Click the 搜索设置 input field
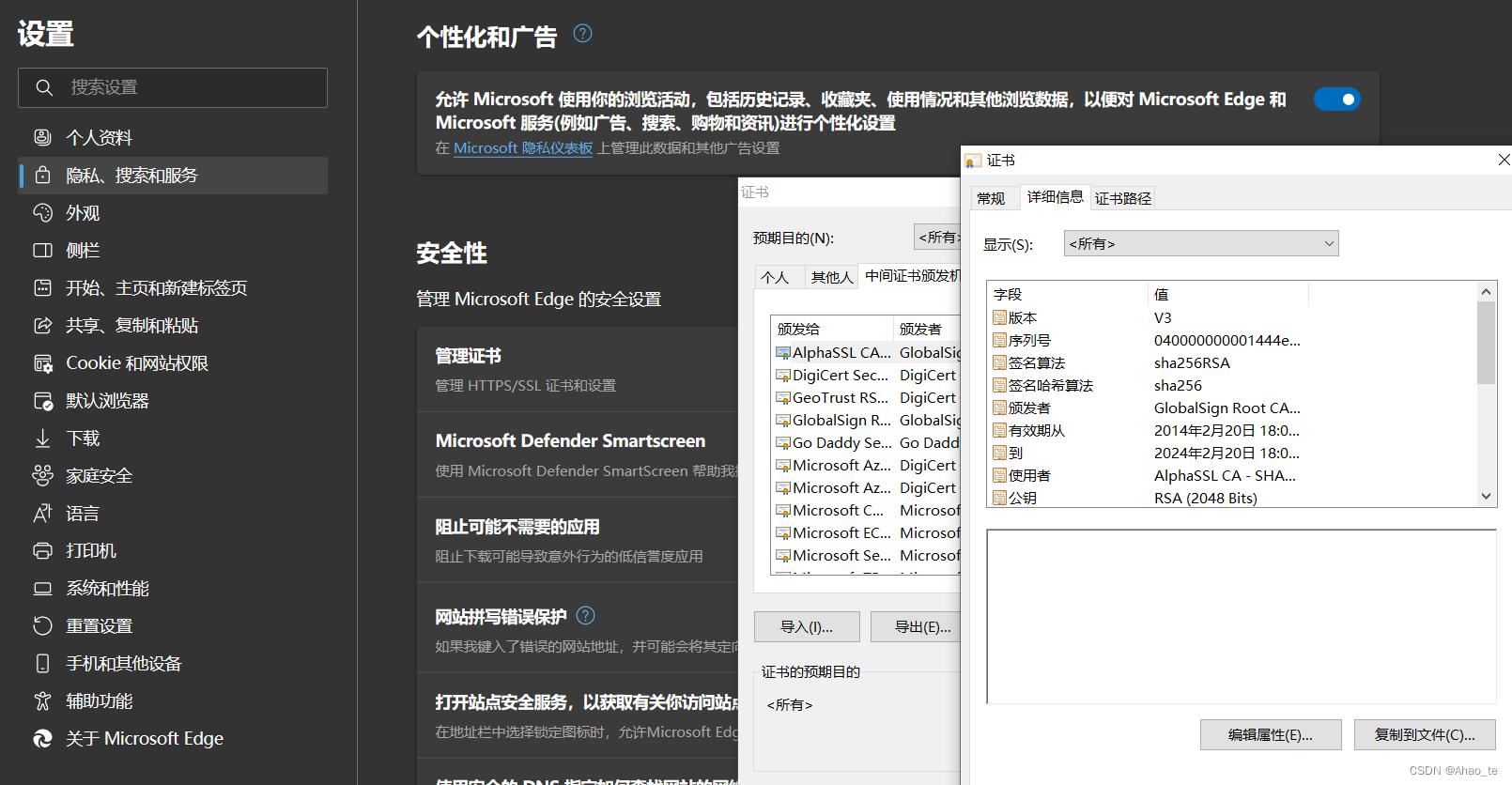The image size is (1512, 785). (x=173, y=87)
